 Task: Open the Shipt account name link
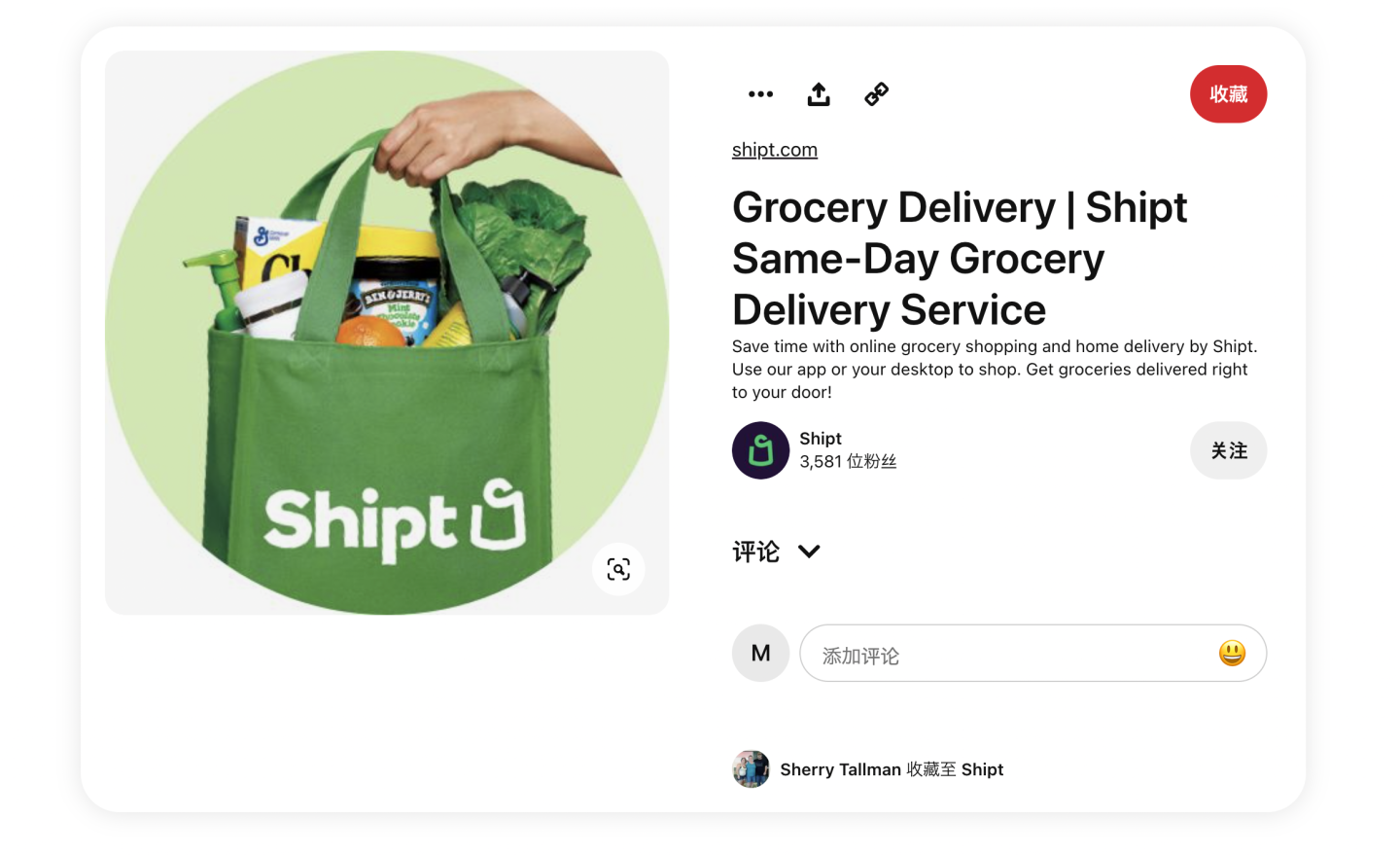821,439
